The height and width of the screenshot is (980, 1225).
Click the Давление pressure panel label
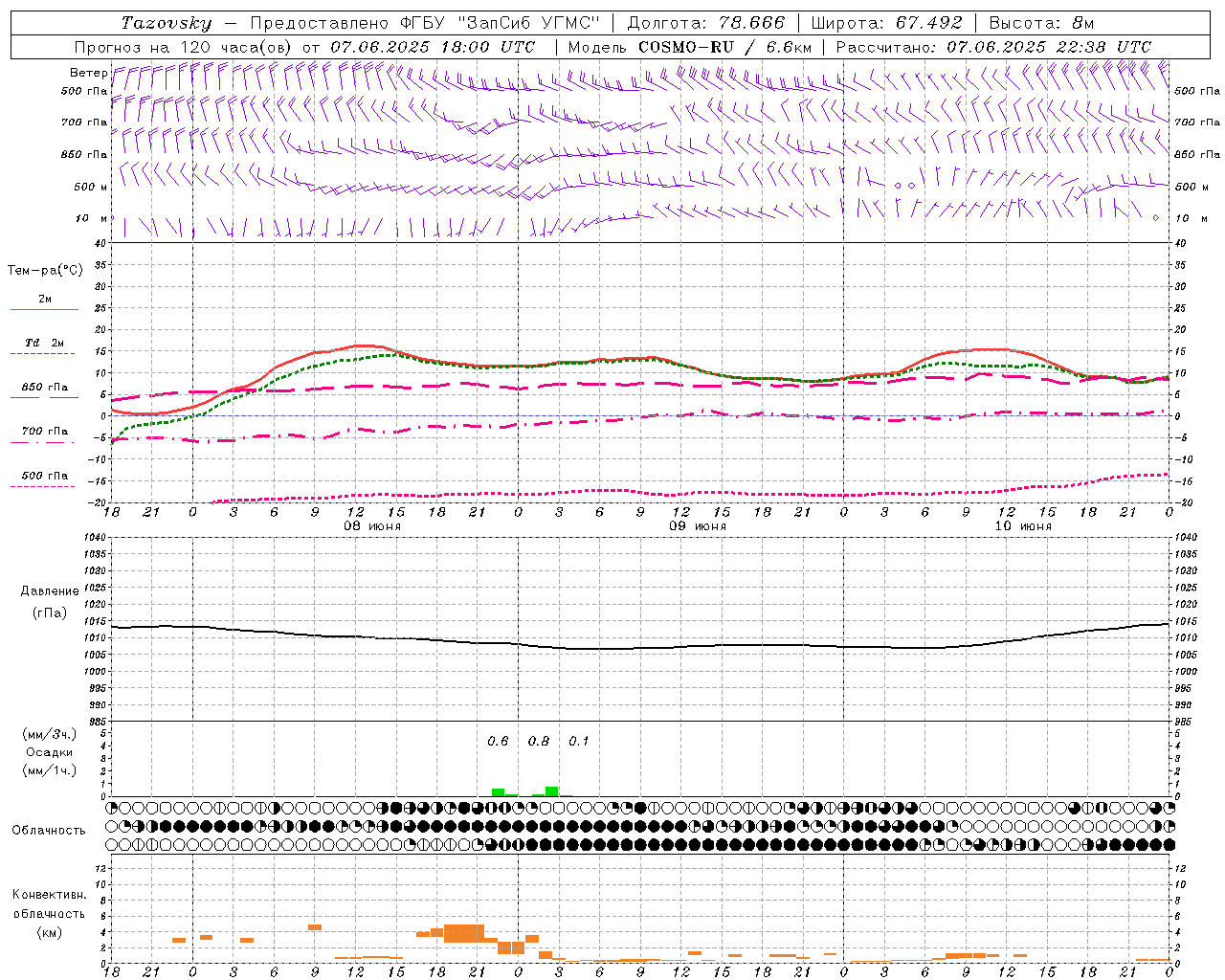[x=49, y=591]
